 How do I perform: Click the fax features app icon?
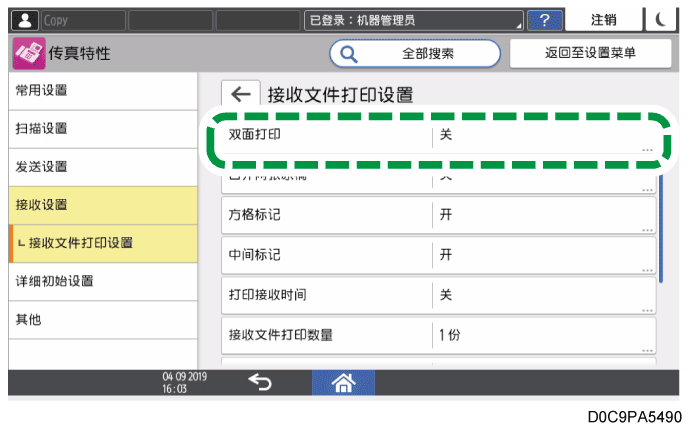29,53
